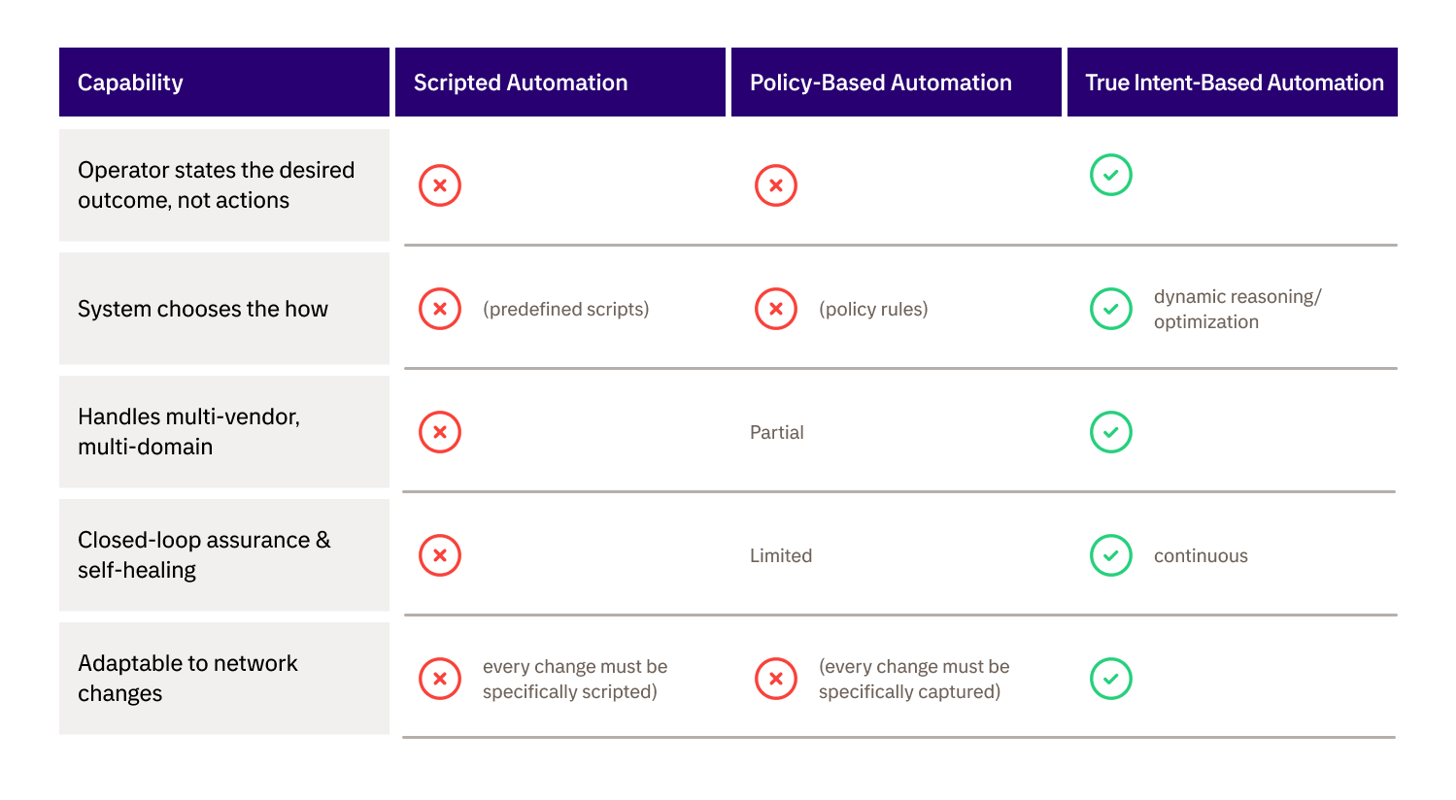Select the "True Intent-Based Automation" header
Viewport: 1456px width, 800px height.
coord(1234,82)
